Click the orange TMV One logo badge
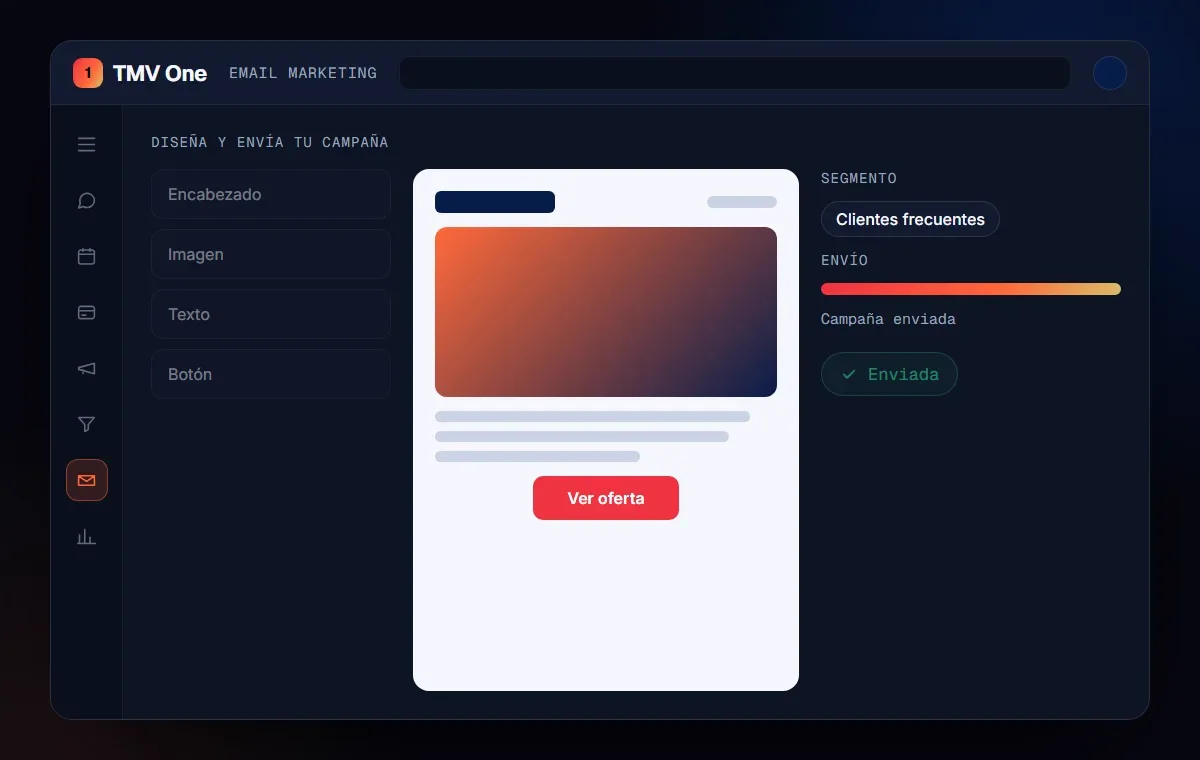Viewport: 1200px width, 760px height. click(88, 73)
